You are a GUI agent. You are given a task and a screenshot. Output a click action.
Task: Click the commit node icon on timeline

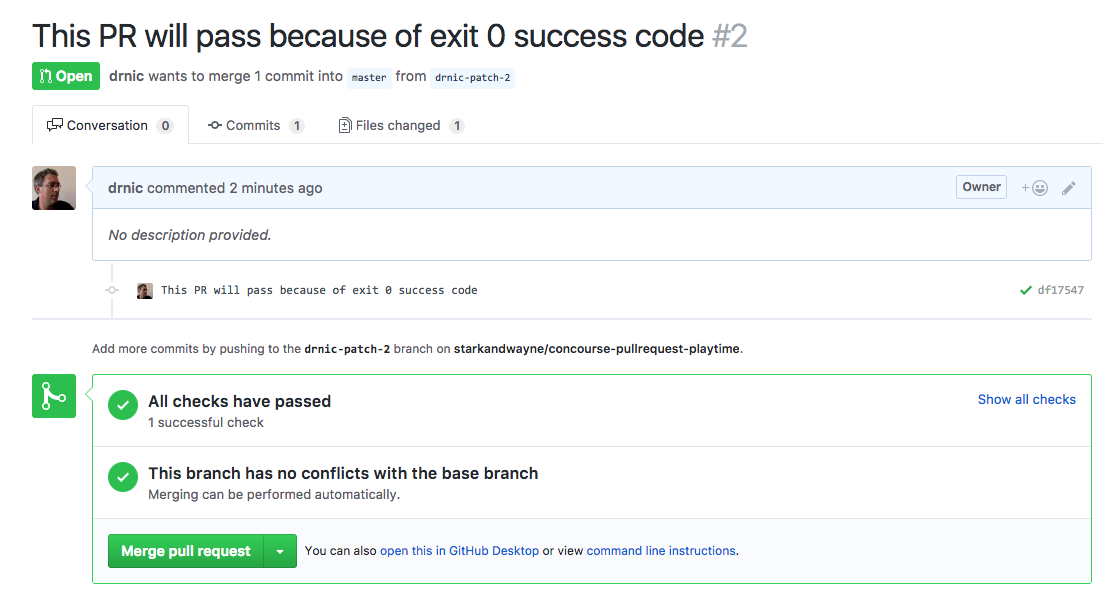pos(112,290)
